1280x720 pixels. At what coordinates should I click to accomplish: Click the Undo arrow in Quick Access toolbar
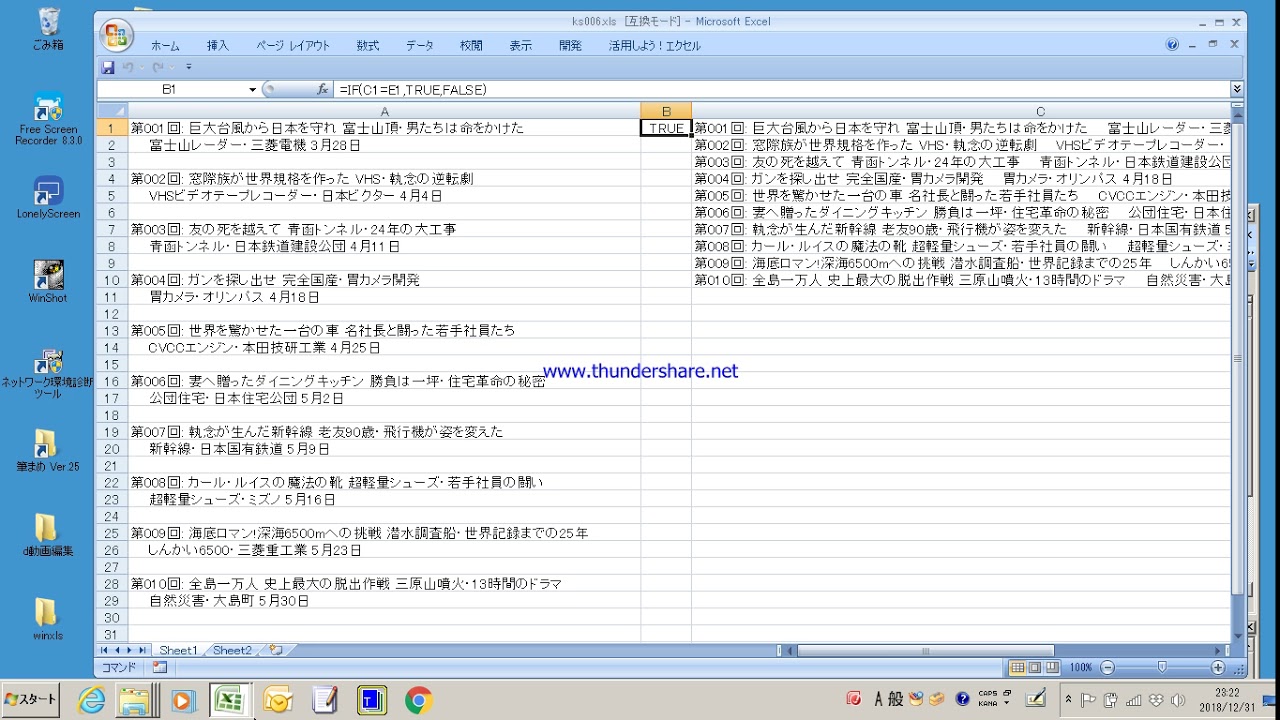click(x=128, y=67)
